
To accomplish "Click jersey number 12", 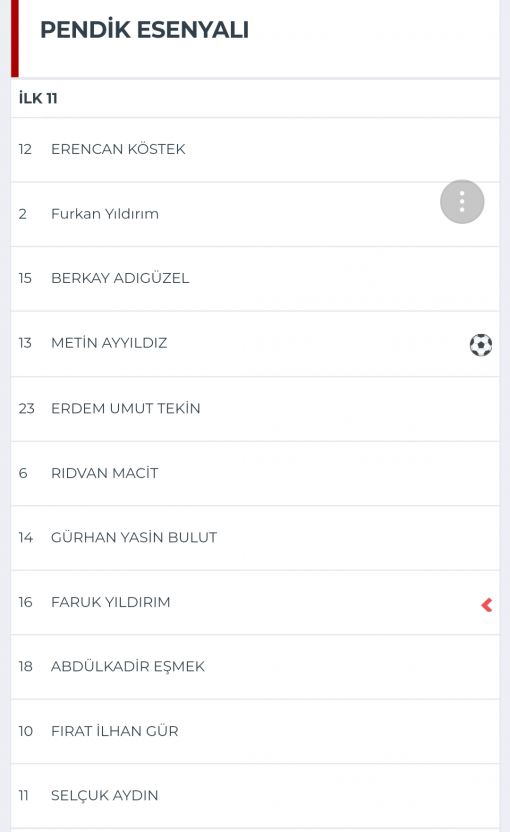I will [25, 149].
